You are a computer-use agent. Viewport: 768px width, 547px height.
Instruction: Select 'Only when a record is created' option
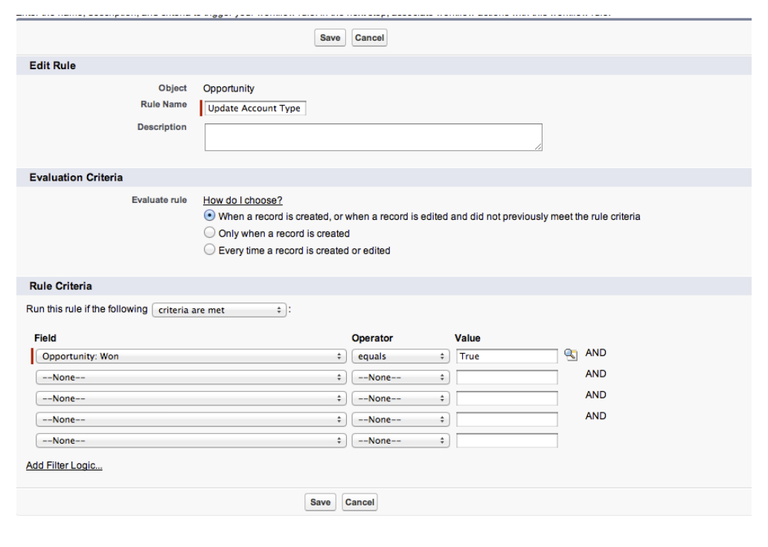point(209,233)
